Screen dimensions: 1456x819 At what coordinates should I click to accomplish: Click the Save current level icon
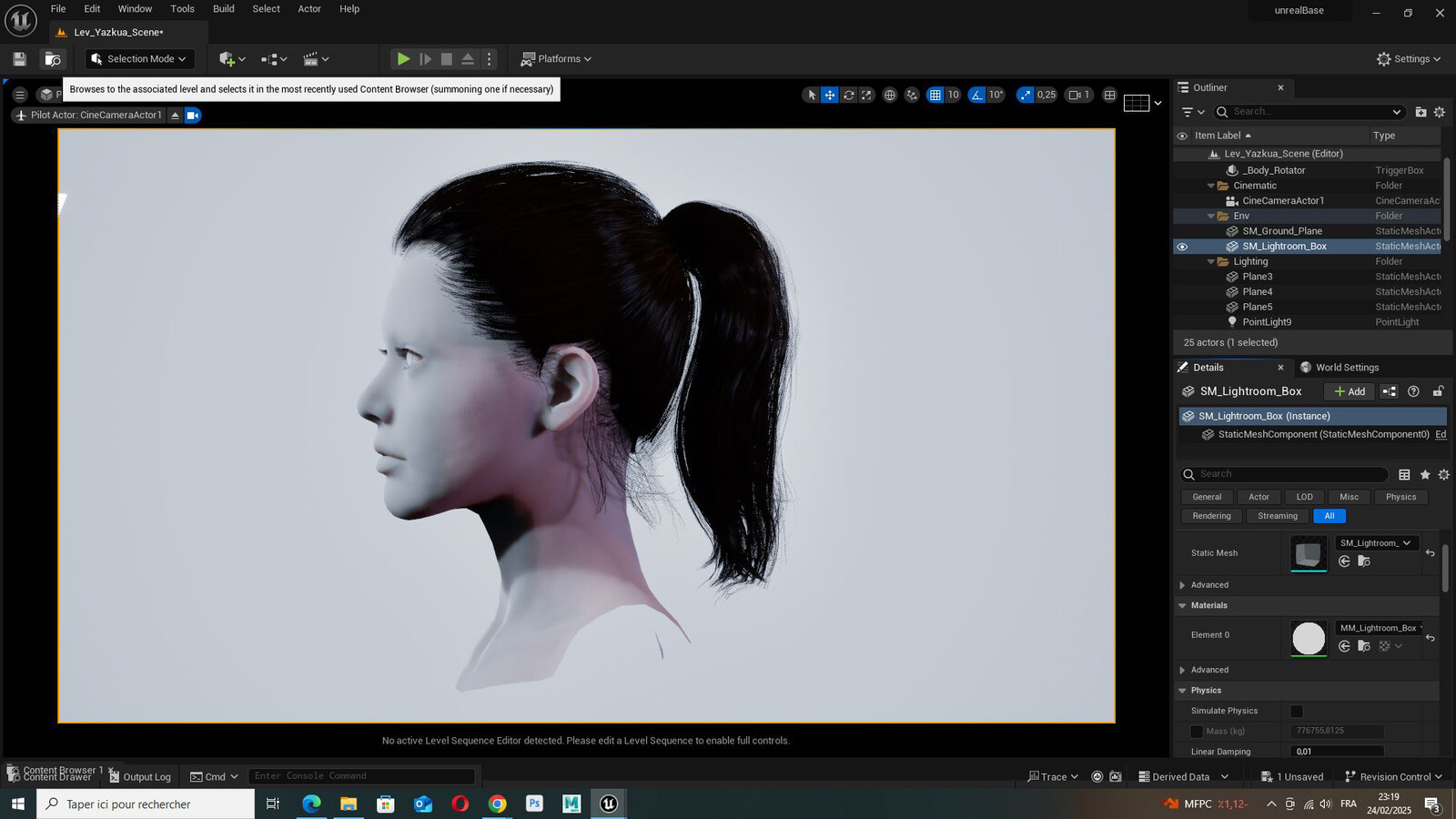click(x=19, y=59)
